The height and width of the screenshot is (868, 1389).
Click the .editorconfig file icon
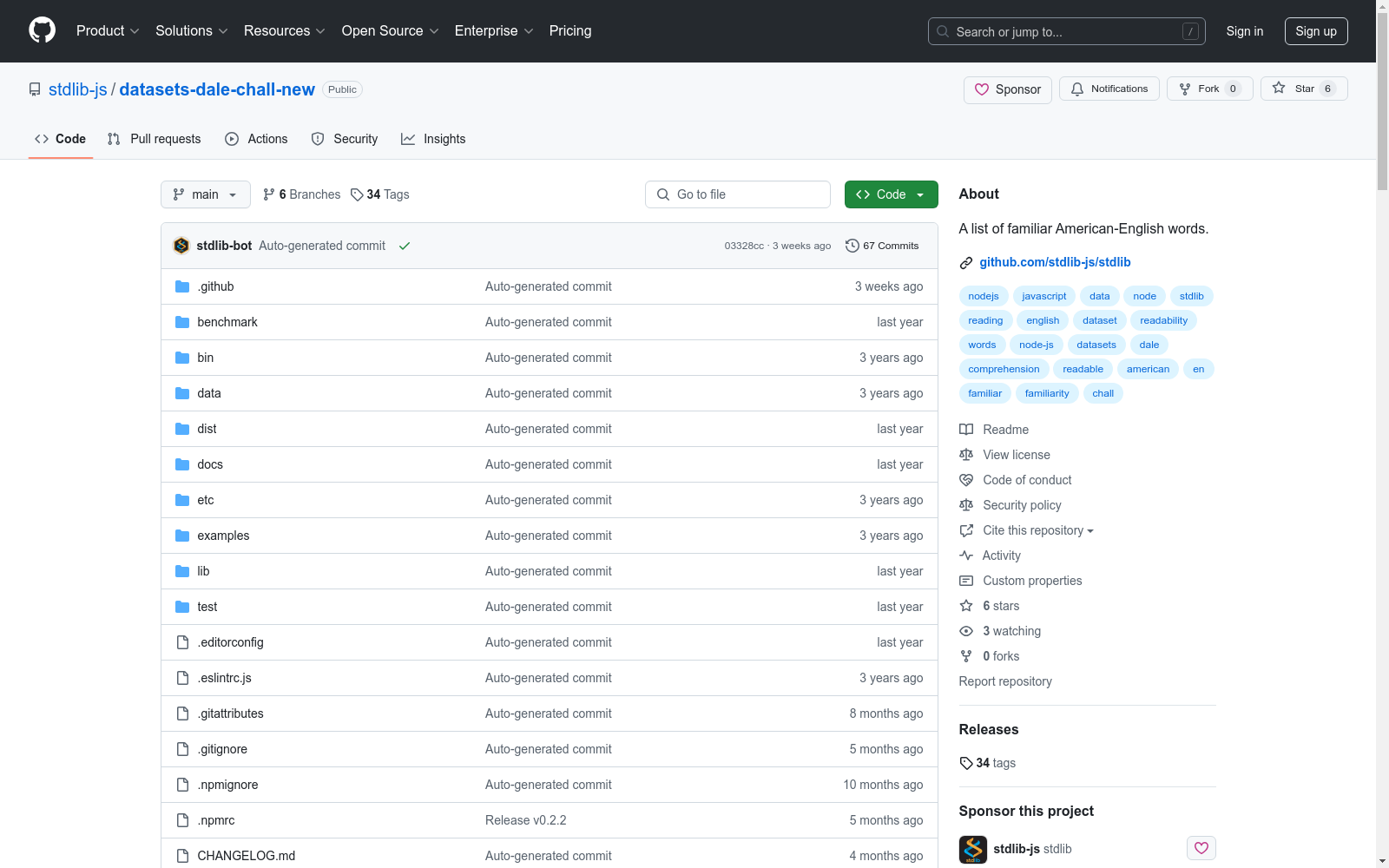coord(182,642)
